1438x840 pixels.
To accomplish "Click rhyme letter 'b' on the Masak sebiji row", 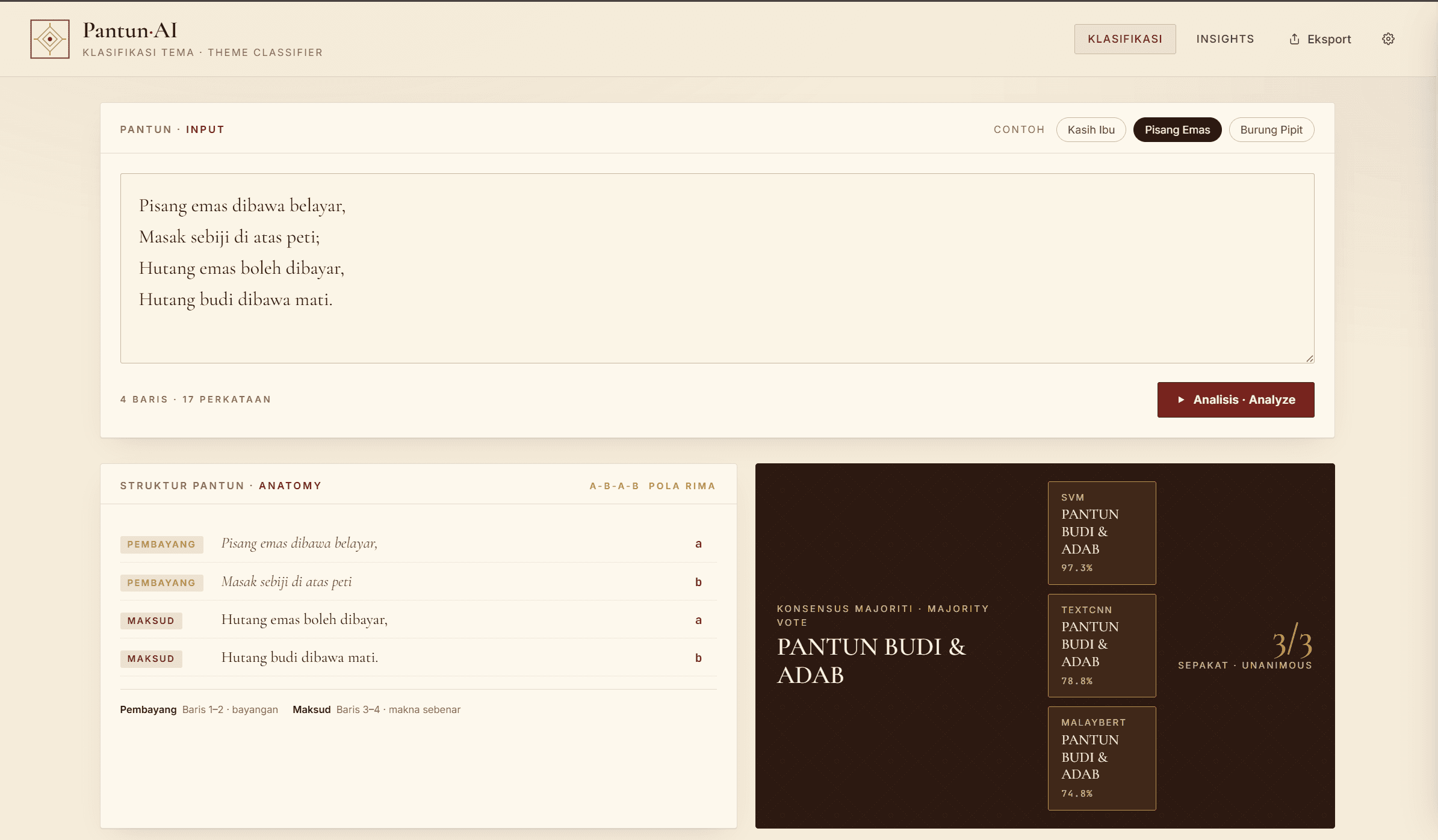I will click(x=698, y=582).
